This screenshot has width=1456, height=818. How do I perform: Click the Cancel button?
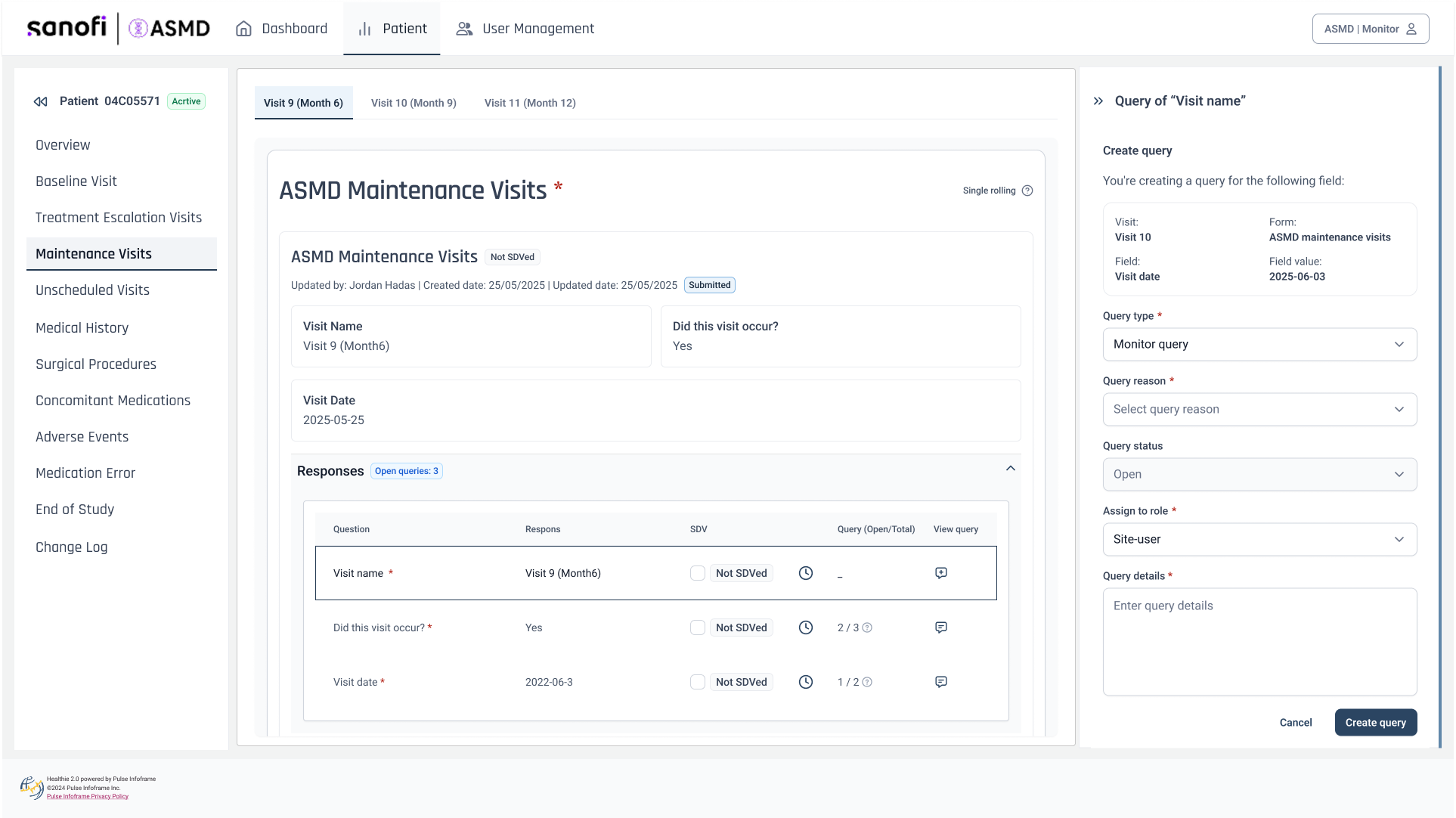coord(1296,723)
